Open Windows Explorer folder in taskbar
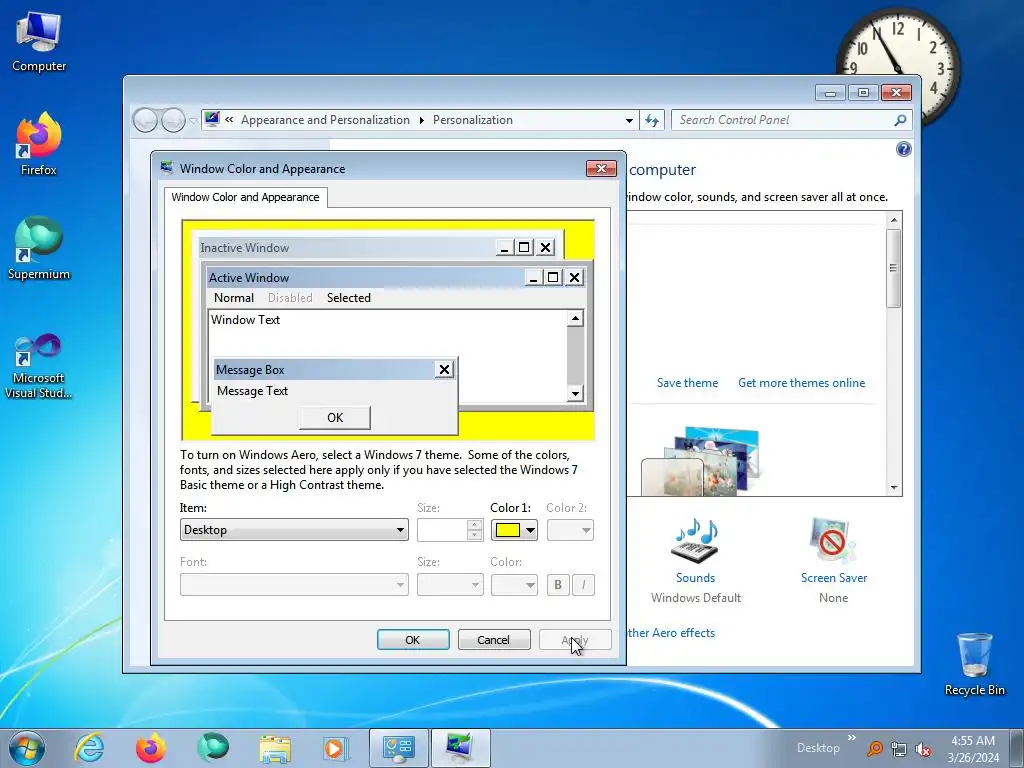The height and width of the screenshot is (768, 1024). 275,748
